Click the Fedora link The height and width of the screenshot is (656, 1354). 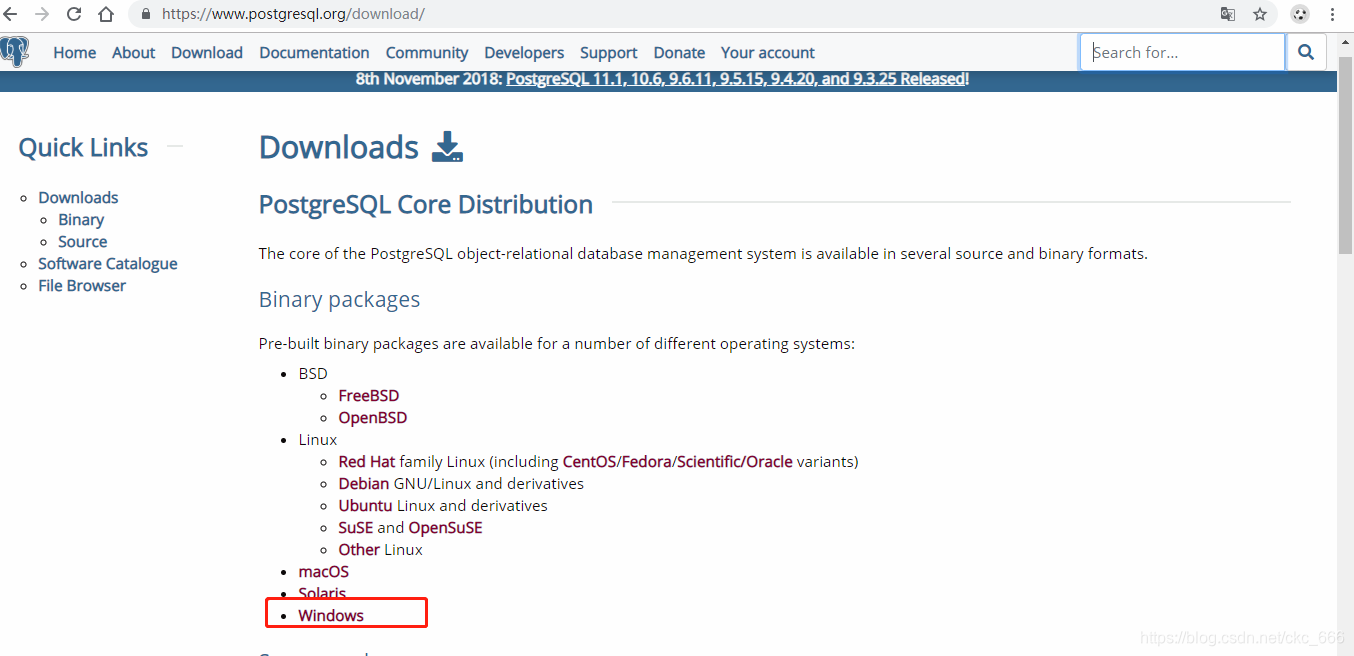pyautogui.click(x=647, y=462)
